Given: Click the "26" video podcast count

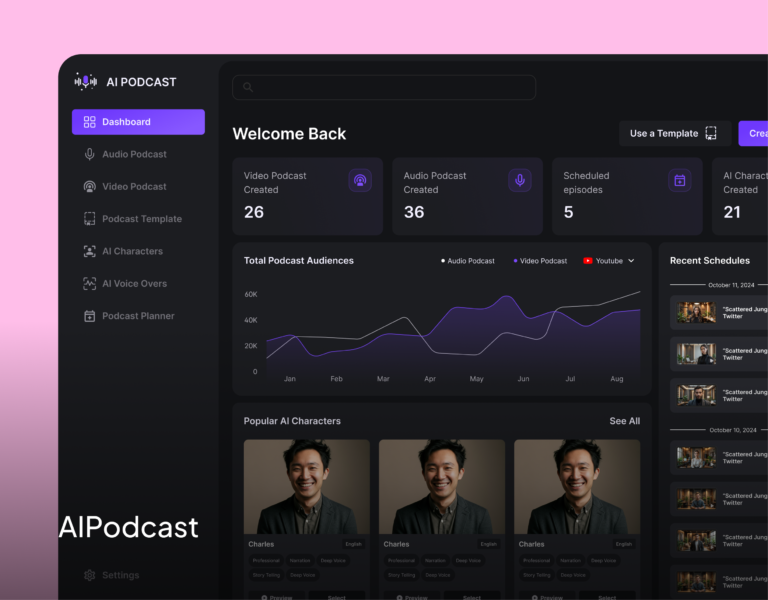Looking at the screenshot, I should (254, 212).
